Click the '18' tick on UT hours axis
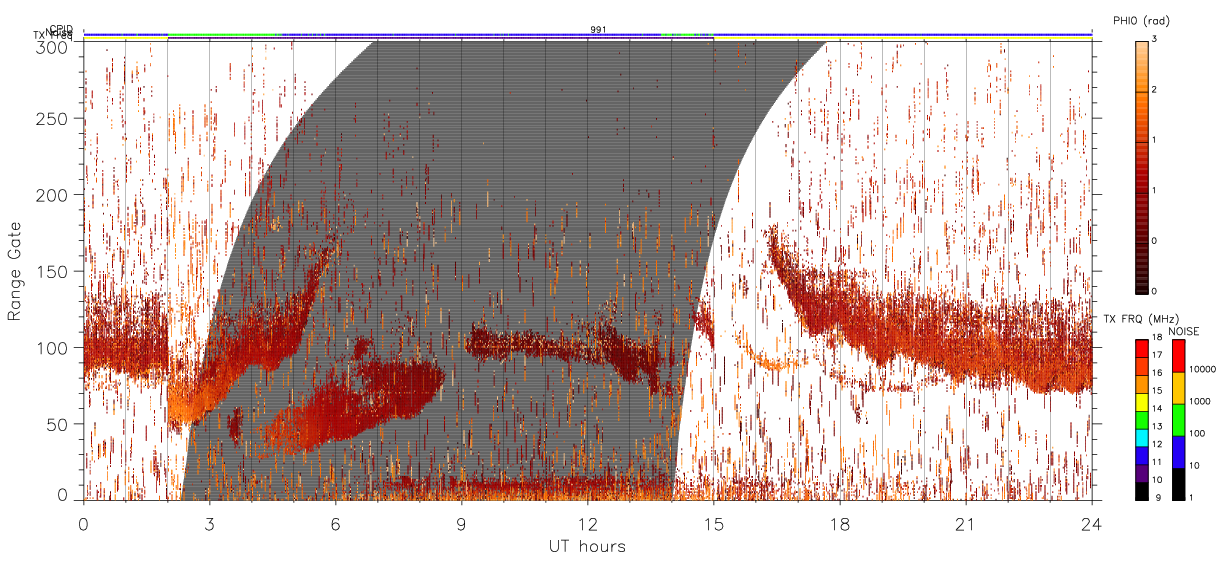The image size is (1228, 567). (839, 524)
